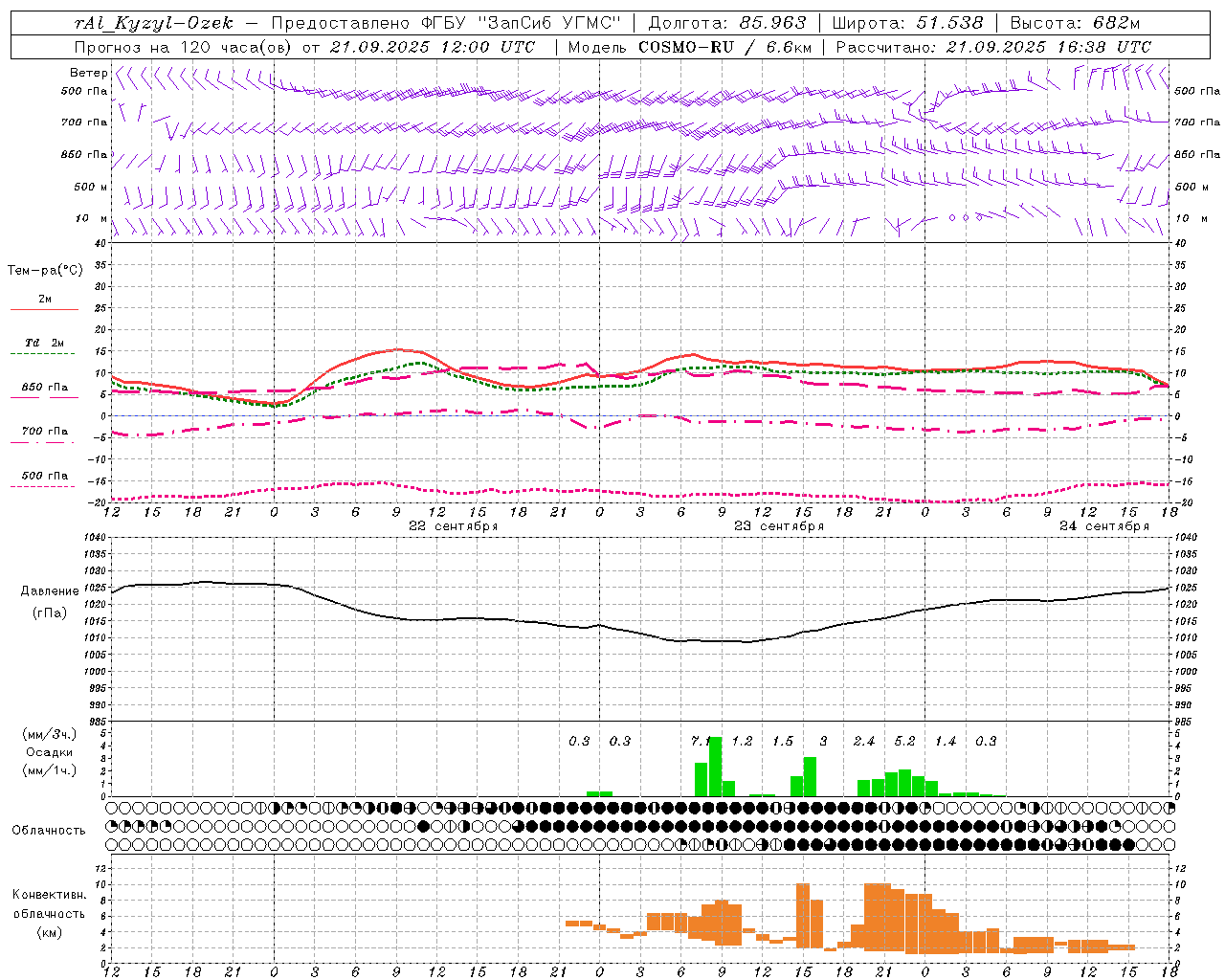1225x980 pixels.
Task: Click the tallest green precipitation bar
Action: click(715, 767)
